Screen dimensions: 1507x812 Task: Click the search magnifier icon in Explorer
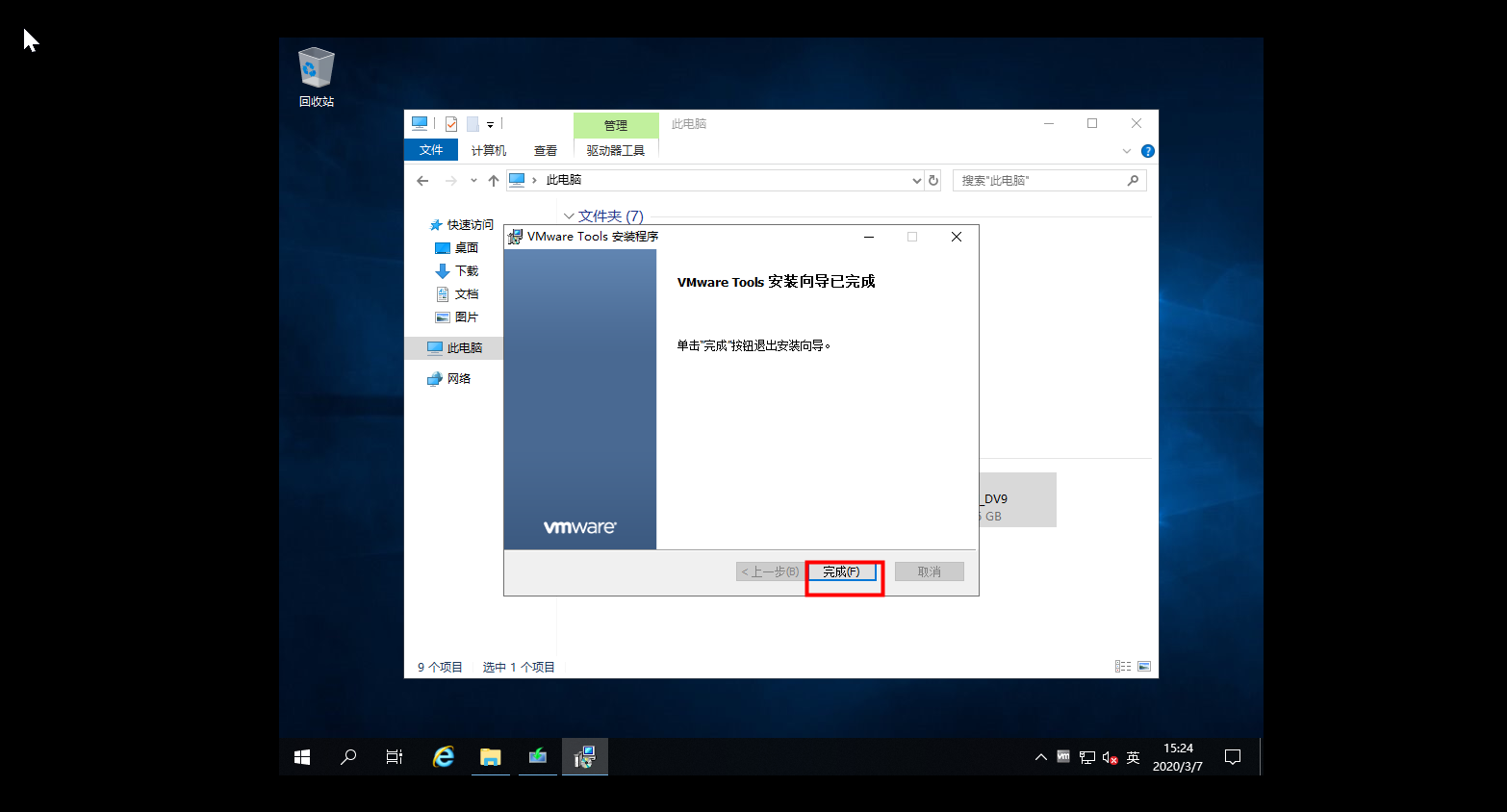point(1133,180)
